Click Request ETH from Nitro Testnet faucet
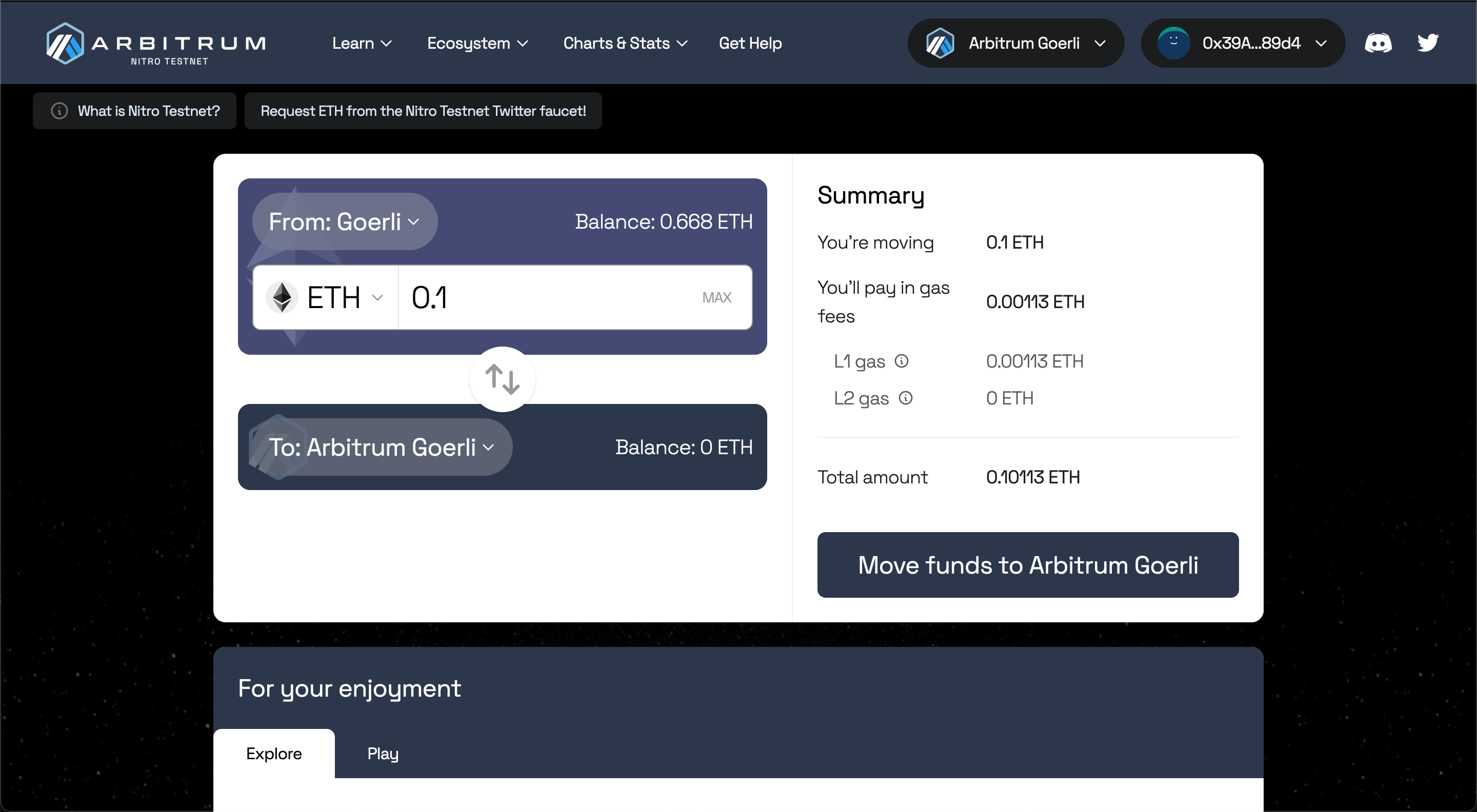1477x812 pixels. coord(422,111)
